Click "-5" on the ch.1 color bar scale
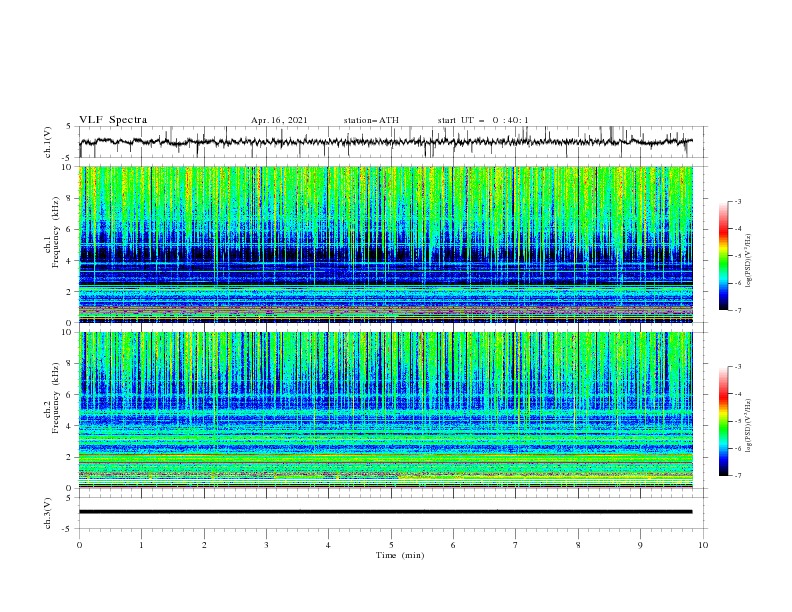 point(737,256)
